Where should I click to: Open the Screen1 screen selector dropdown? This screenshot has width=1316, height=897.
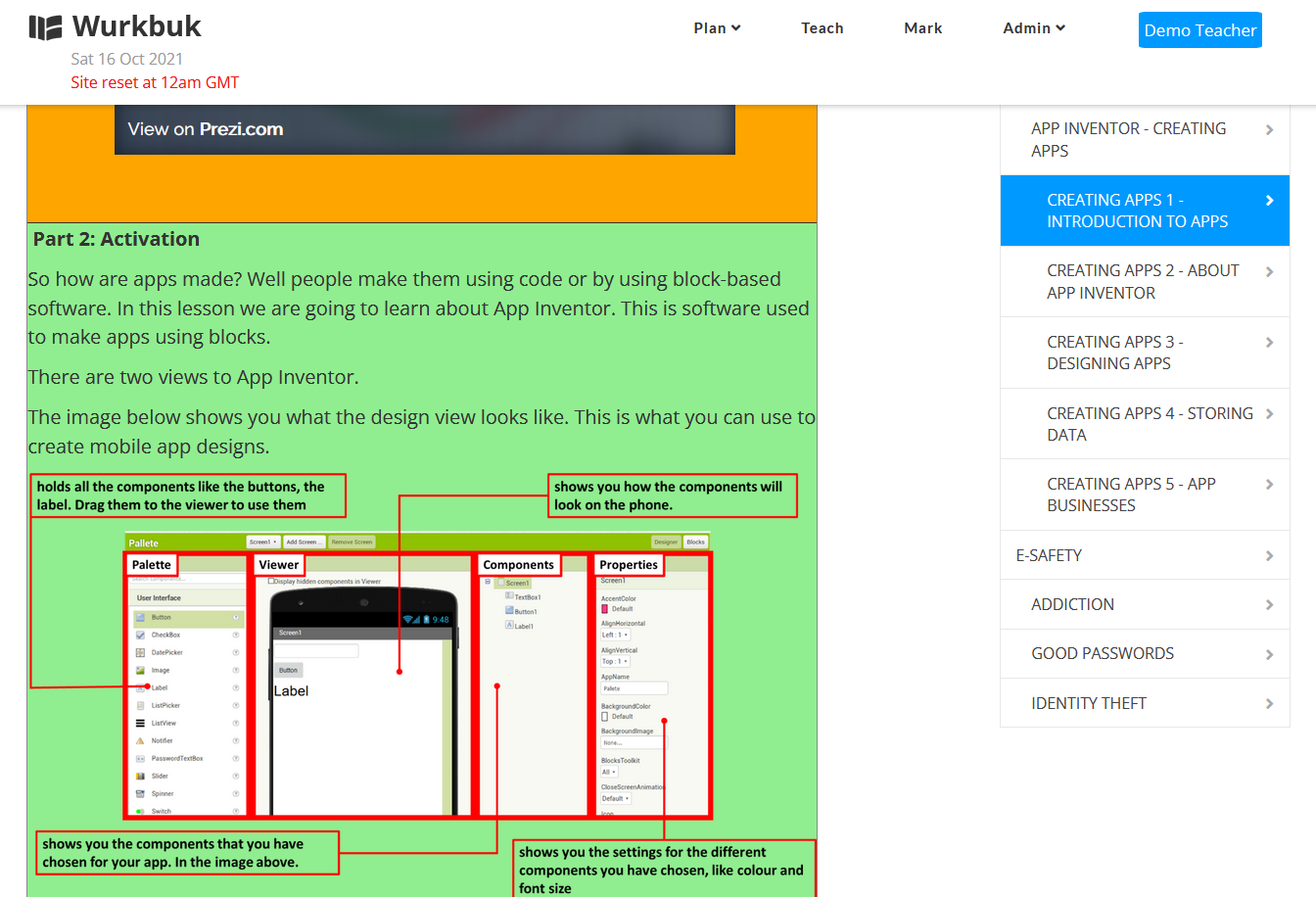tap(261, 541)
